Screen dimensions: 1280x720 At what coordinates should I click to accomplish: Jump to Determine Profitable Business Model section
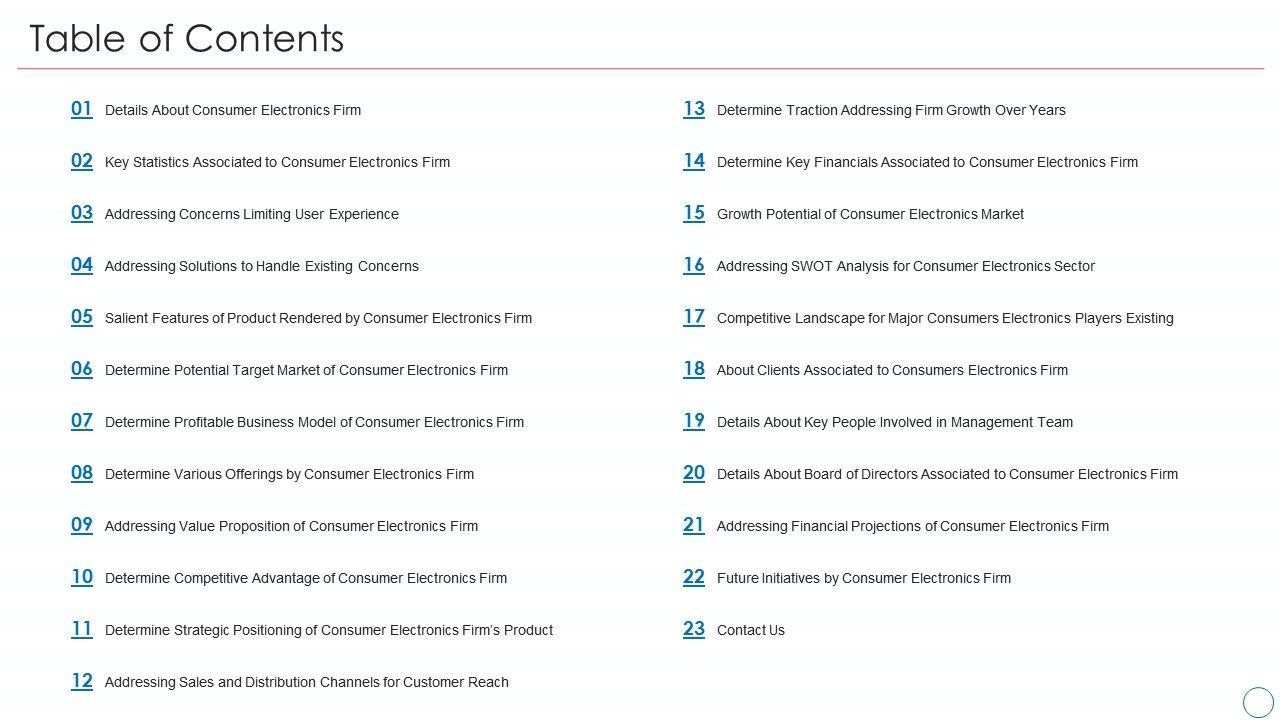coord(314,422)
